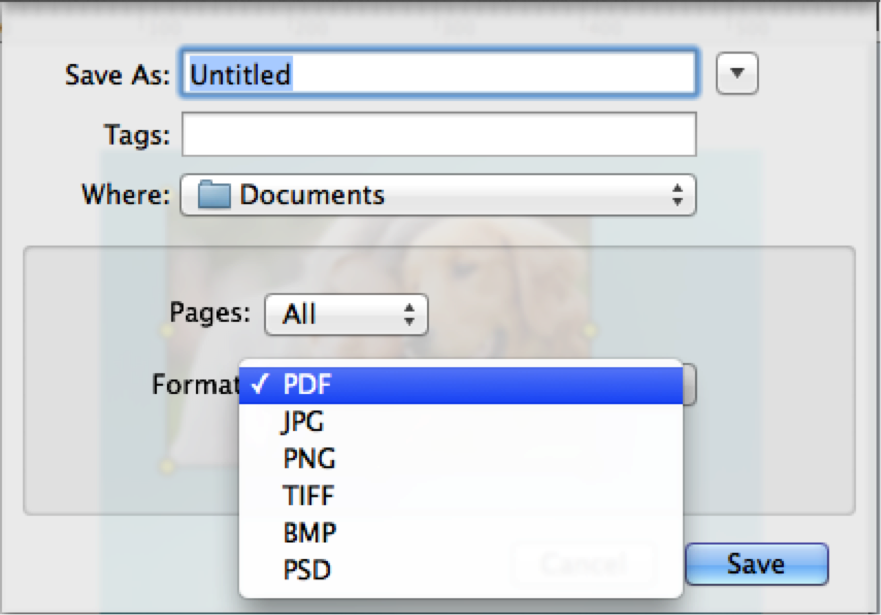Click the up-down arrows on Pages popup

[x=408, y=315]
